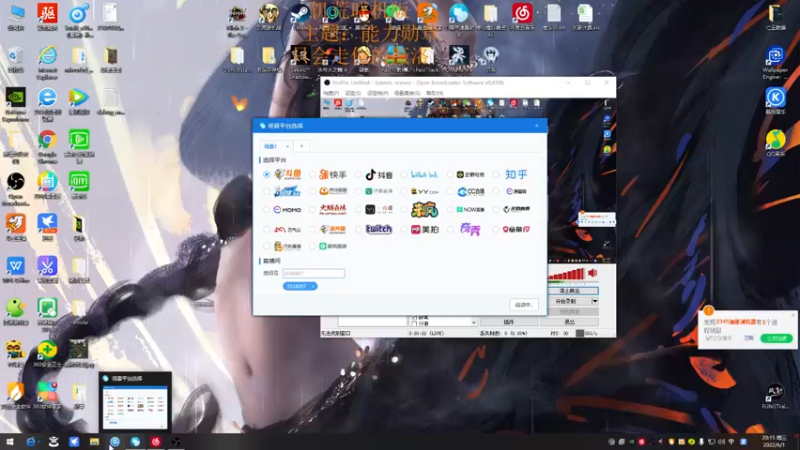
Task: Click the 插件 button in OBS
Action: point(509,322)
